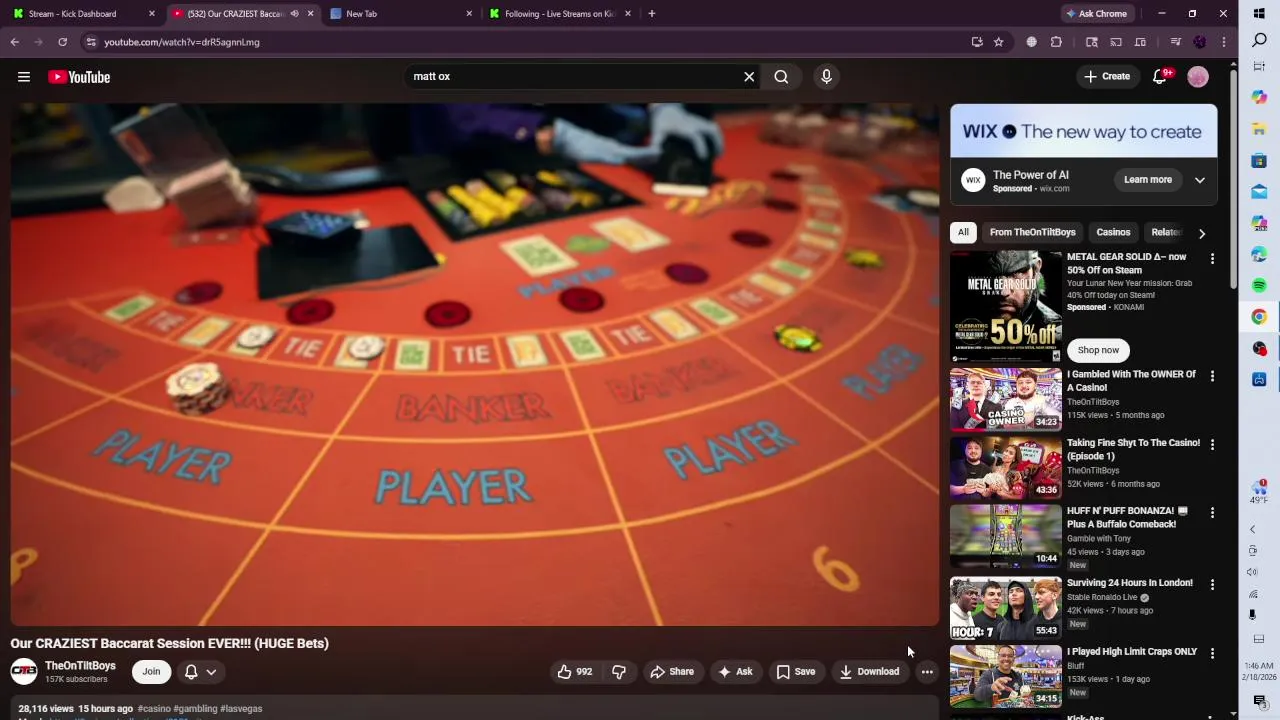This screenshot has height=720, width=1280.
Task: Open options for 'Surviving 24 Hours In London' video
Action: coord(1212,584)
